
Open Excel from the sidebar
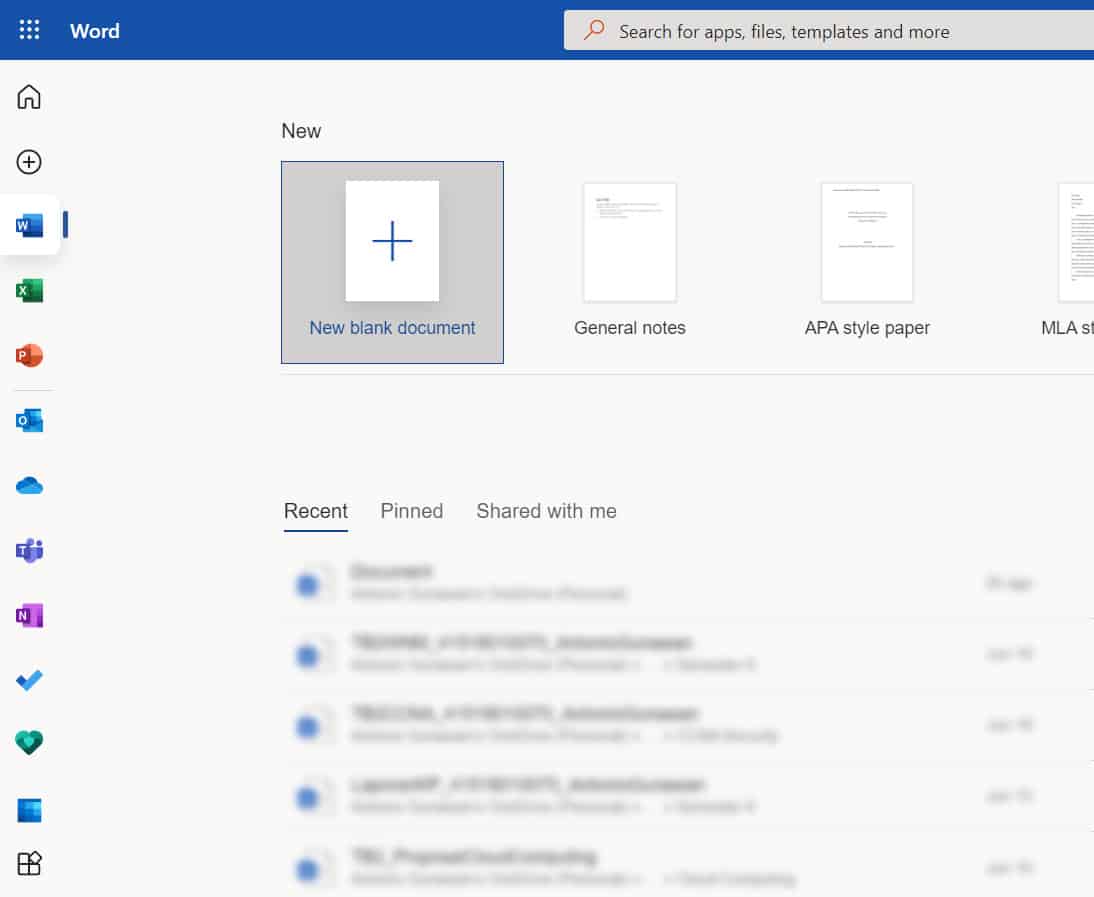(29, 291)
